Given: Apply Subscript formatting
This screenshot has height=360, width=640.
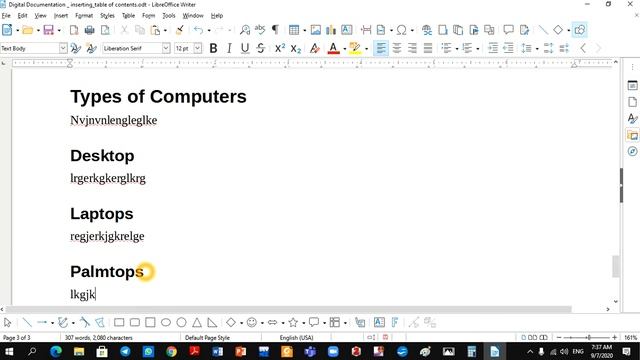Looking at the screenshot, I should (x=296, y=48).
